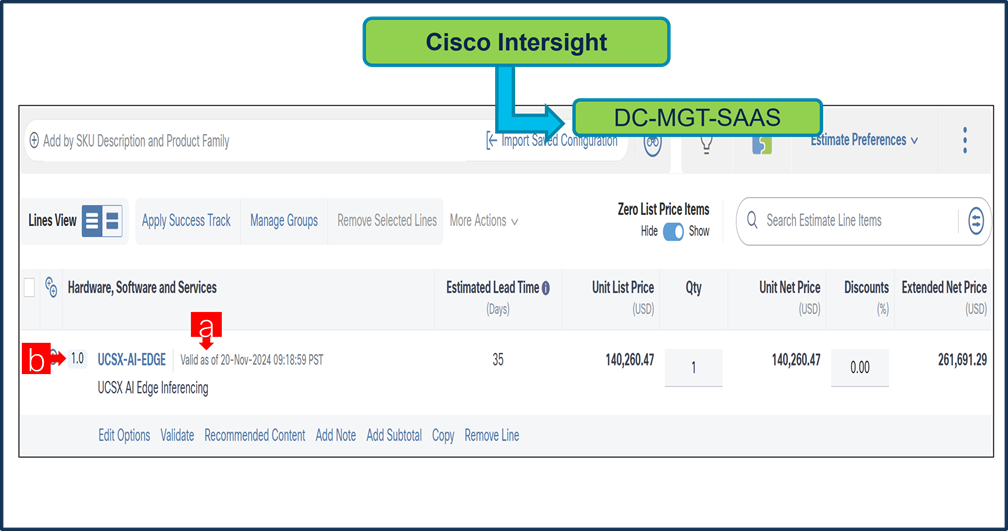Click the plus icon in Add by SKU field

[34, 140]
